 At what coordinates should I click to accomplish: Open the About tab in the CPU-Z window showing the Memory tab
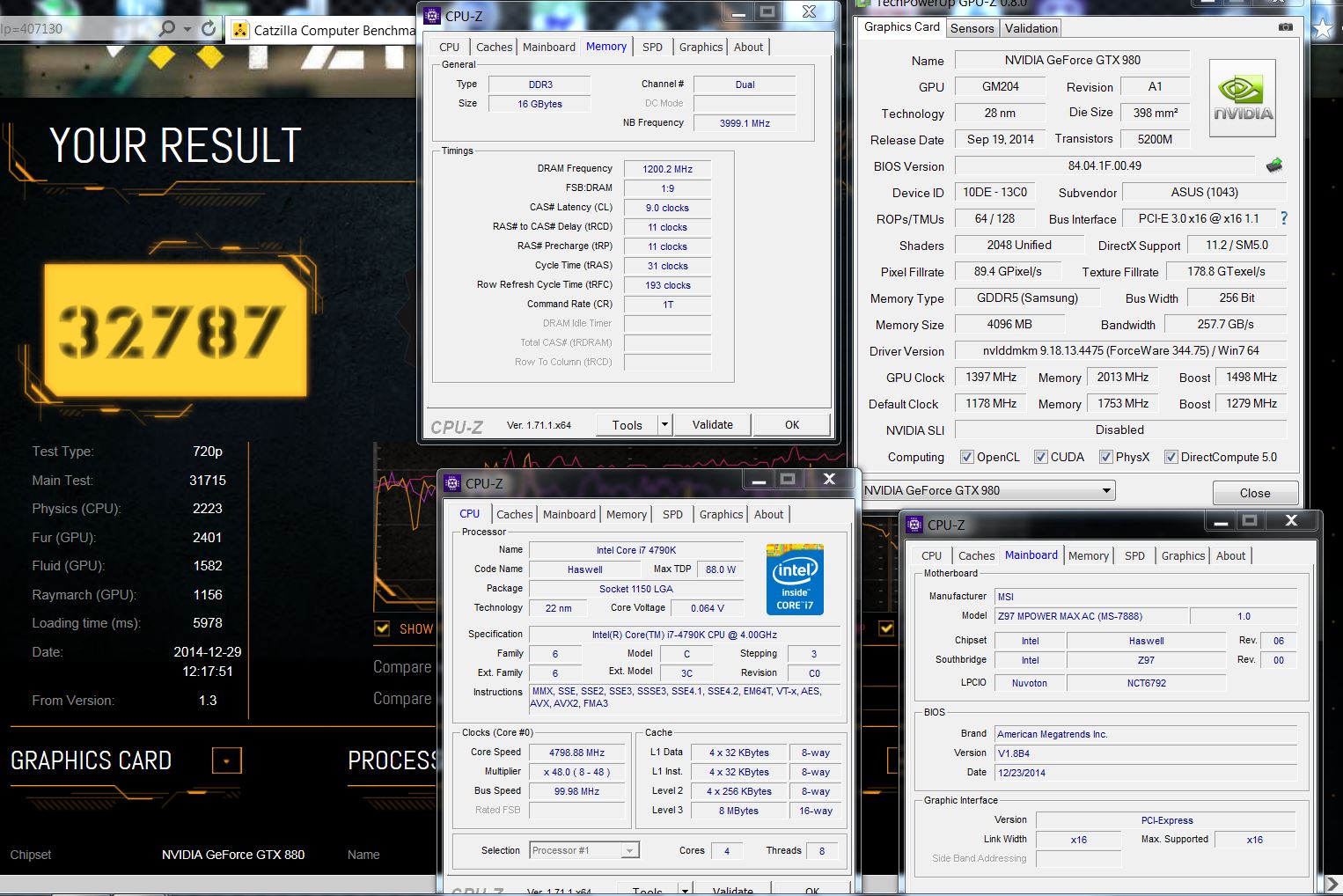748,47
